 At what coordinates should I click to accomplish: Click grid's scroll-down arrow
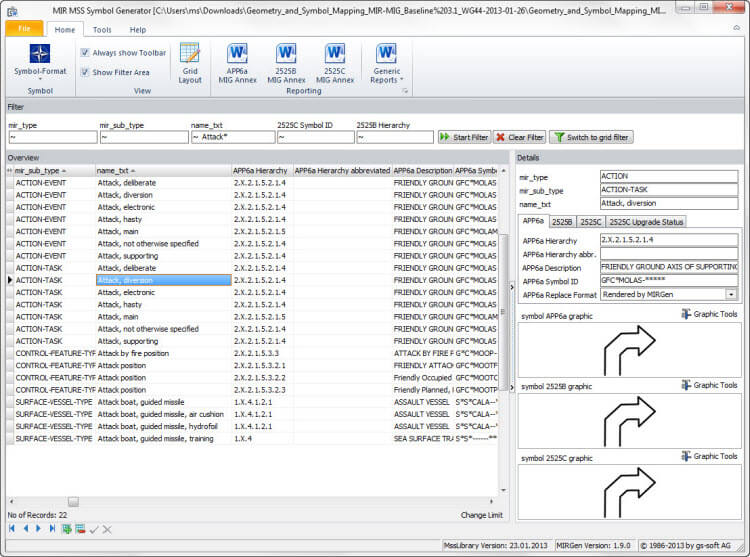[503, 490]
